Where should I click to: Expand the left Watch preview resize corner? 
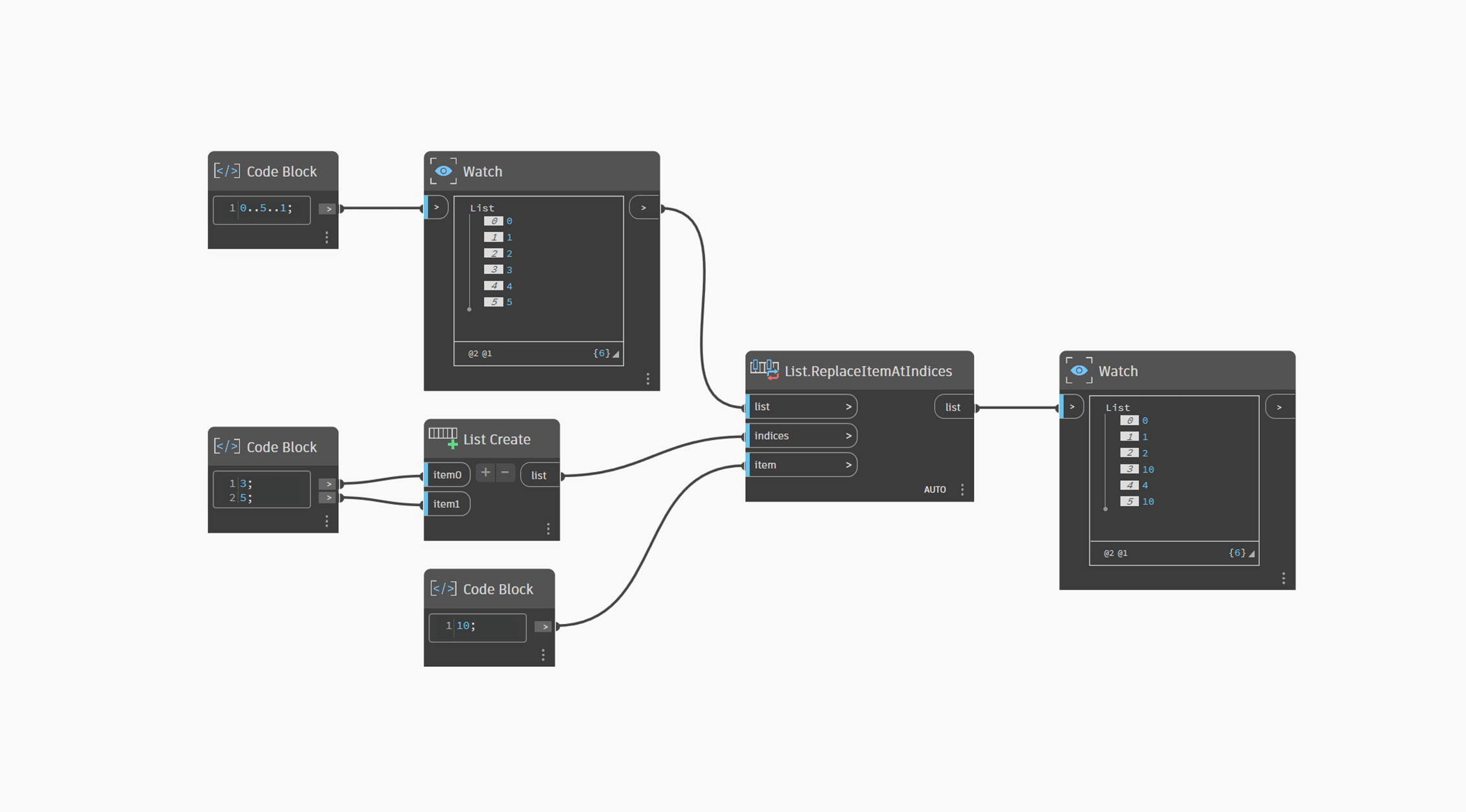click(x=616, y=354)
